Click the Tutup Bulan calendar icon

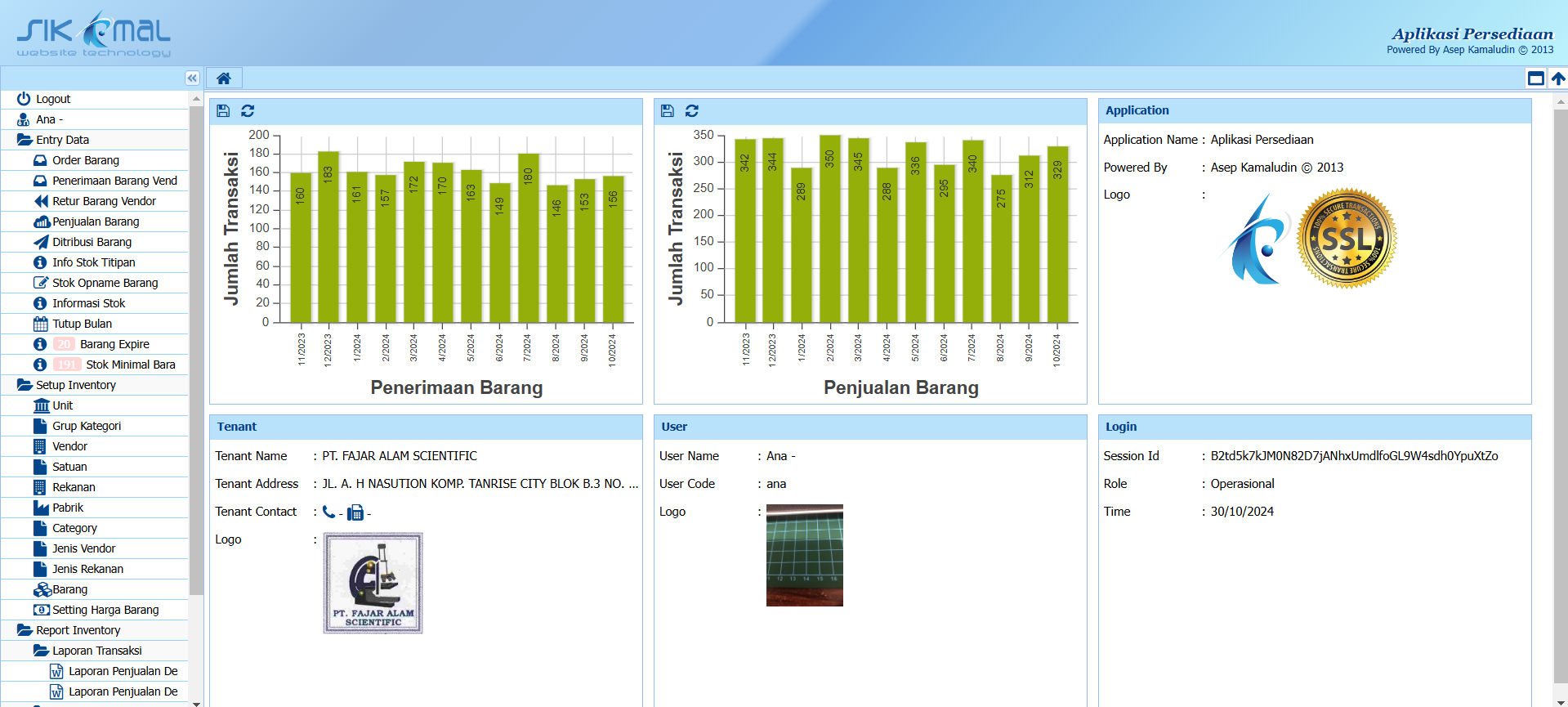click(x=40, y=324)
